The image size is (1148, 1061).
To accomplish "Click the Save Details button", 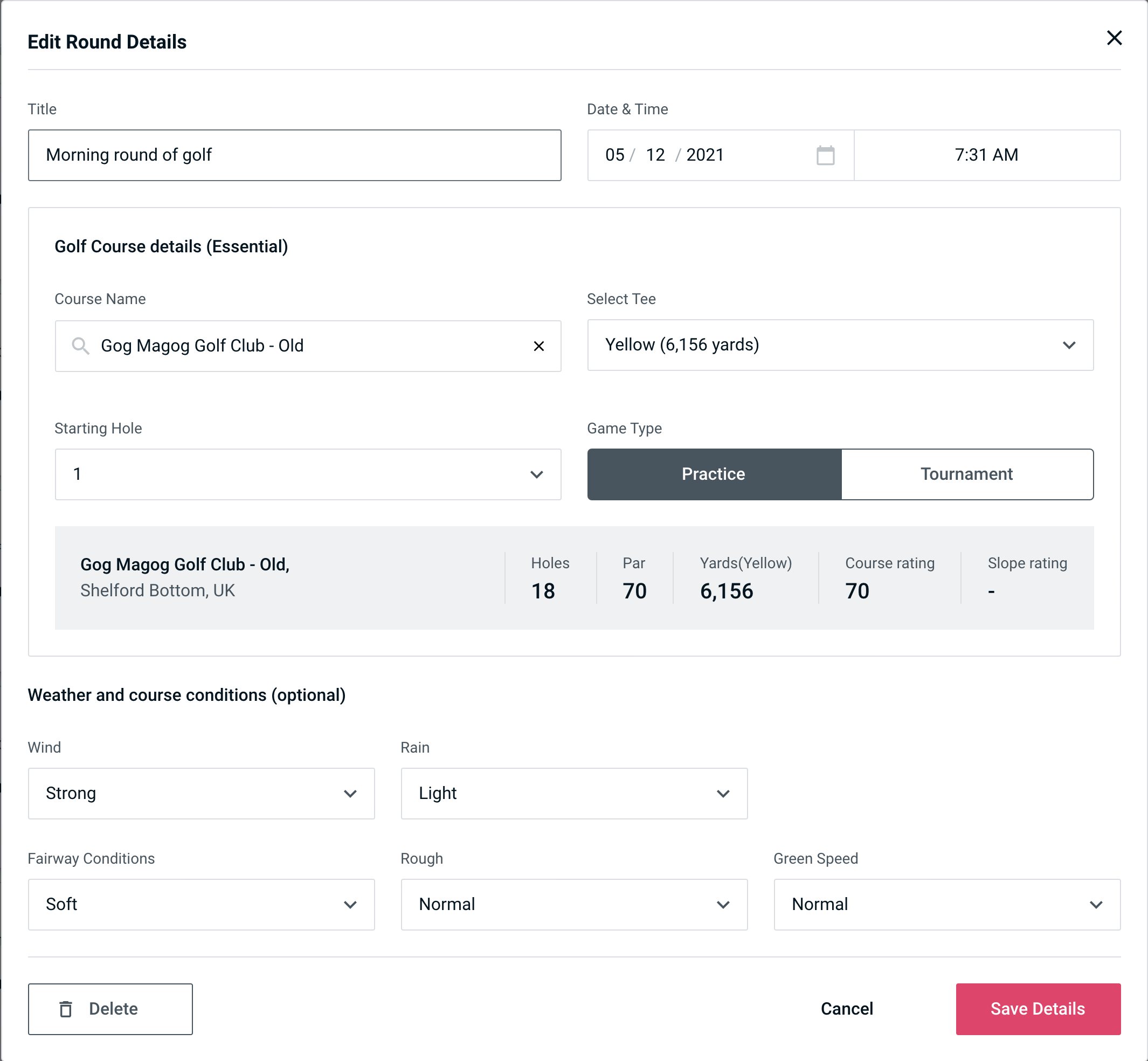I will [x=1037, y=1008].
